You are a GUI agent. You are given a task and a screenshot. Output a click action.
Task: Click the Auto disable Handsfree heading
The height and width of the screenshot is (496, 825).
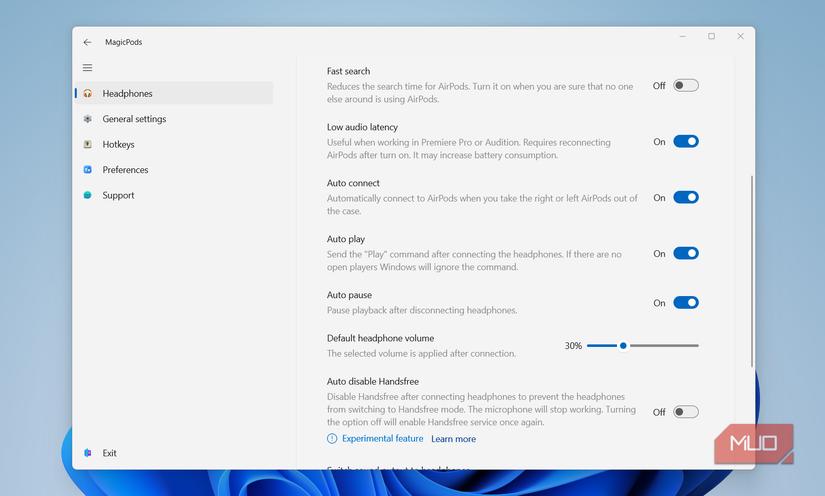click(x=373, y=381)
